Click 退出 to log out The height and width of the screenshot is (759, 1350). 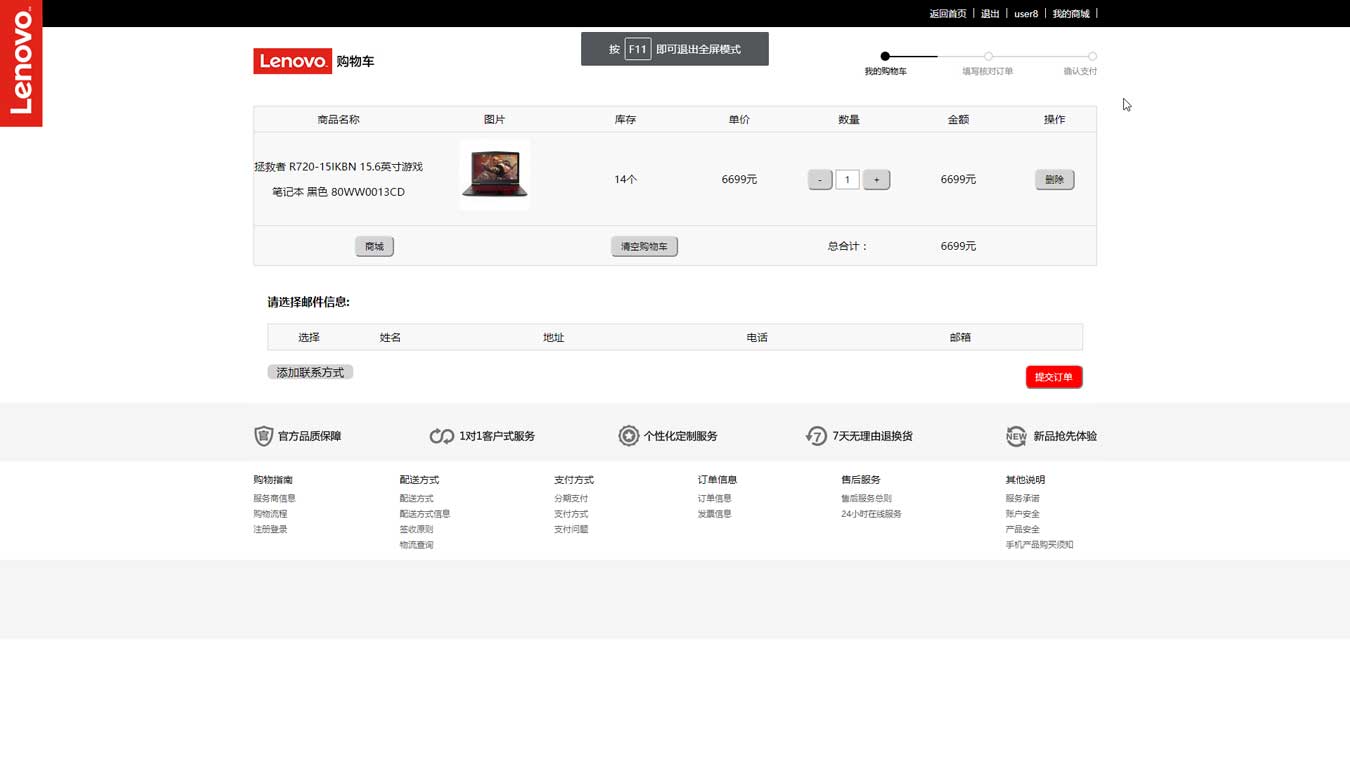coord(990,14)
